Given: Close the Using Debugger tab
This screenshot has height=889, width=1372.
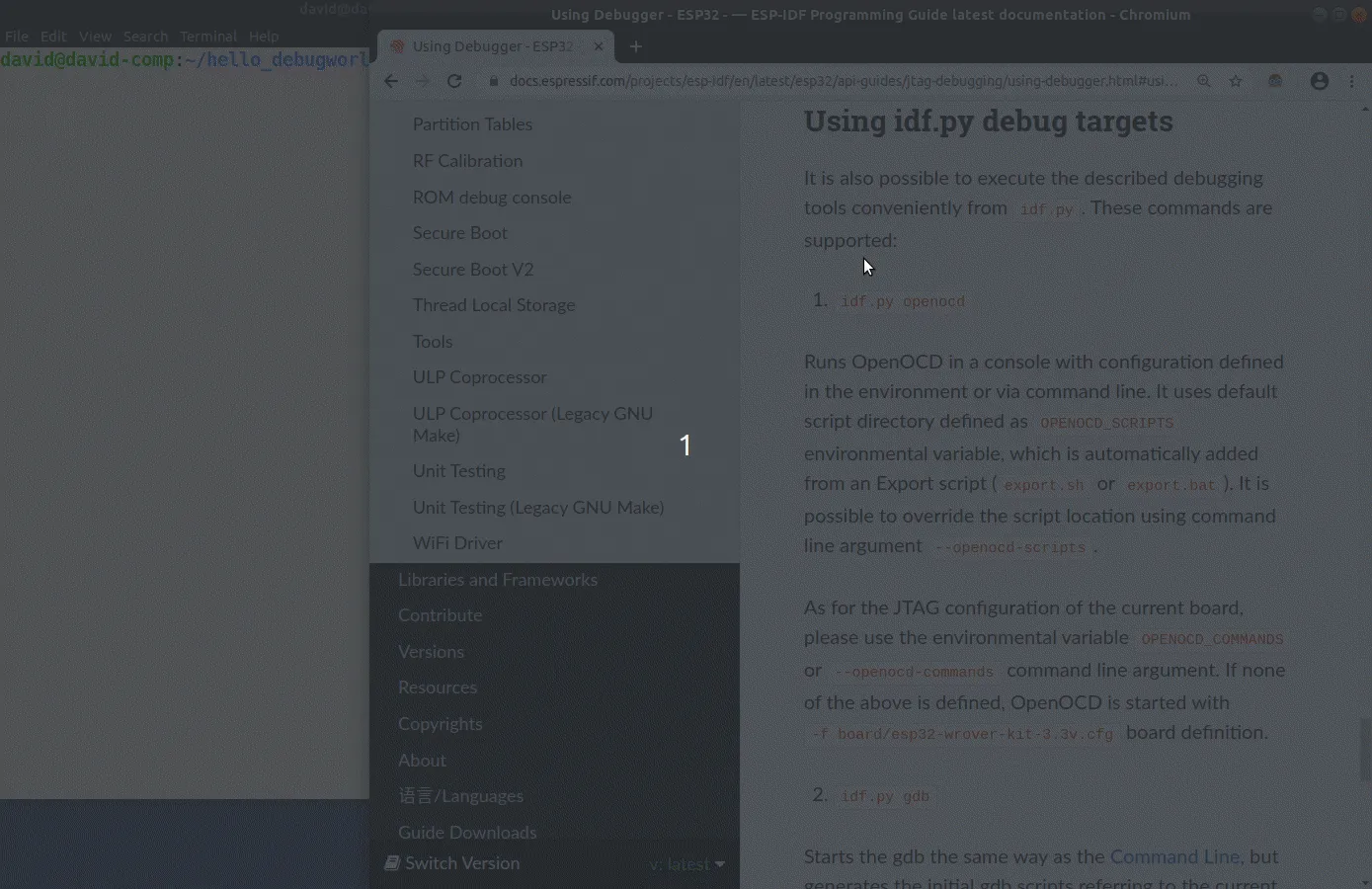Looking at the screenshot, I should pyautogui.click(x=599, y=46).
